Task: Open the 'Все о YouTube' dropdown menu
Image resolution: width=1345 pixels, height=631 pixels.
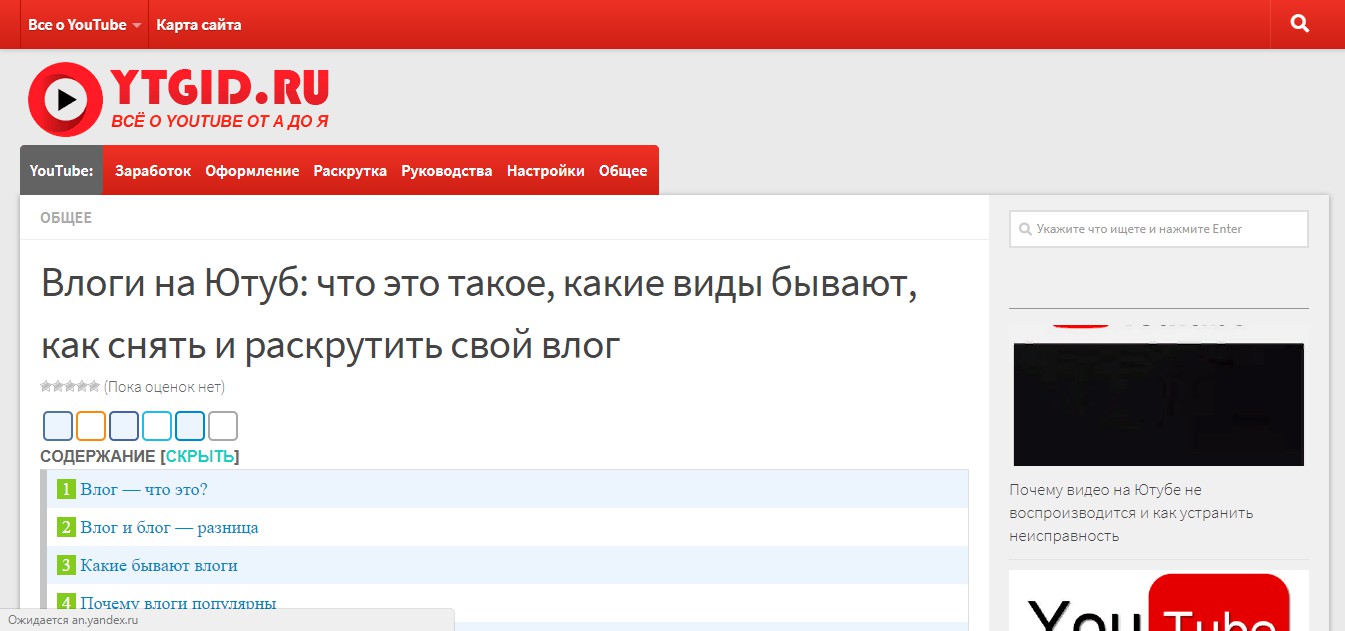Action: [x=84, y=24]
